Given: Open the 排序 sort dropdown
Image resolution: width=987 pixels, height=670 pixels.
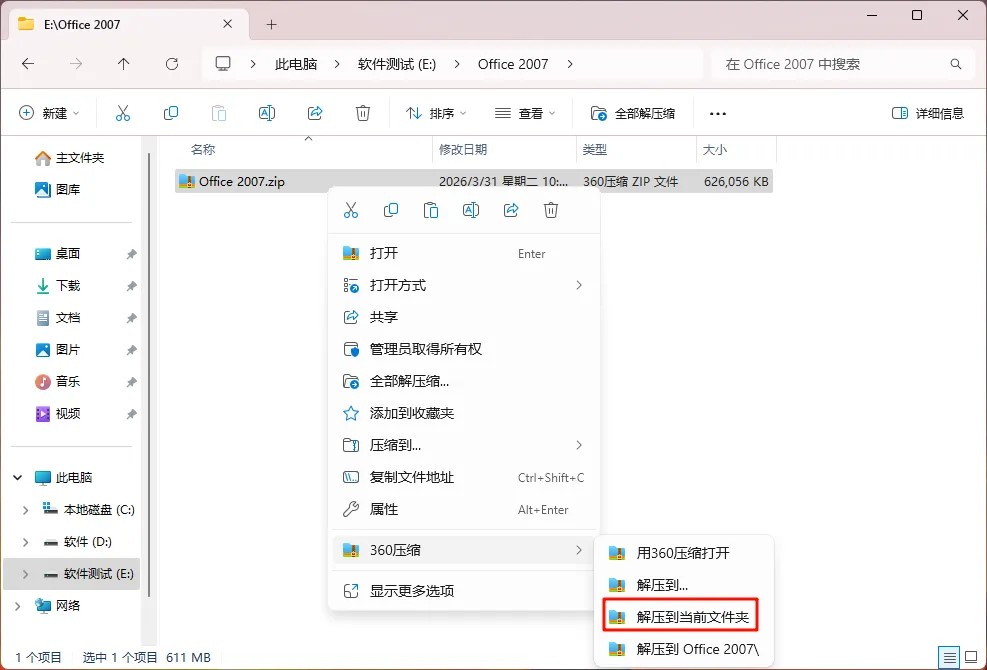Looking at the screenshot, I should pos(436,113).
